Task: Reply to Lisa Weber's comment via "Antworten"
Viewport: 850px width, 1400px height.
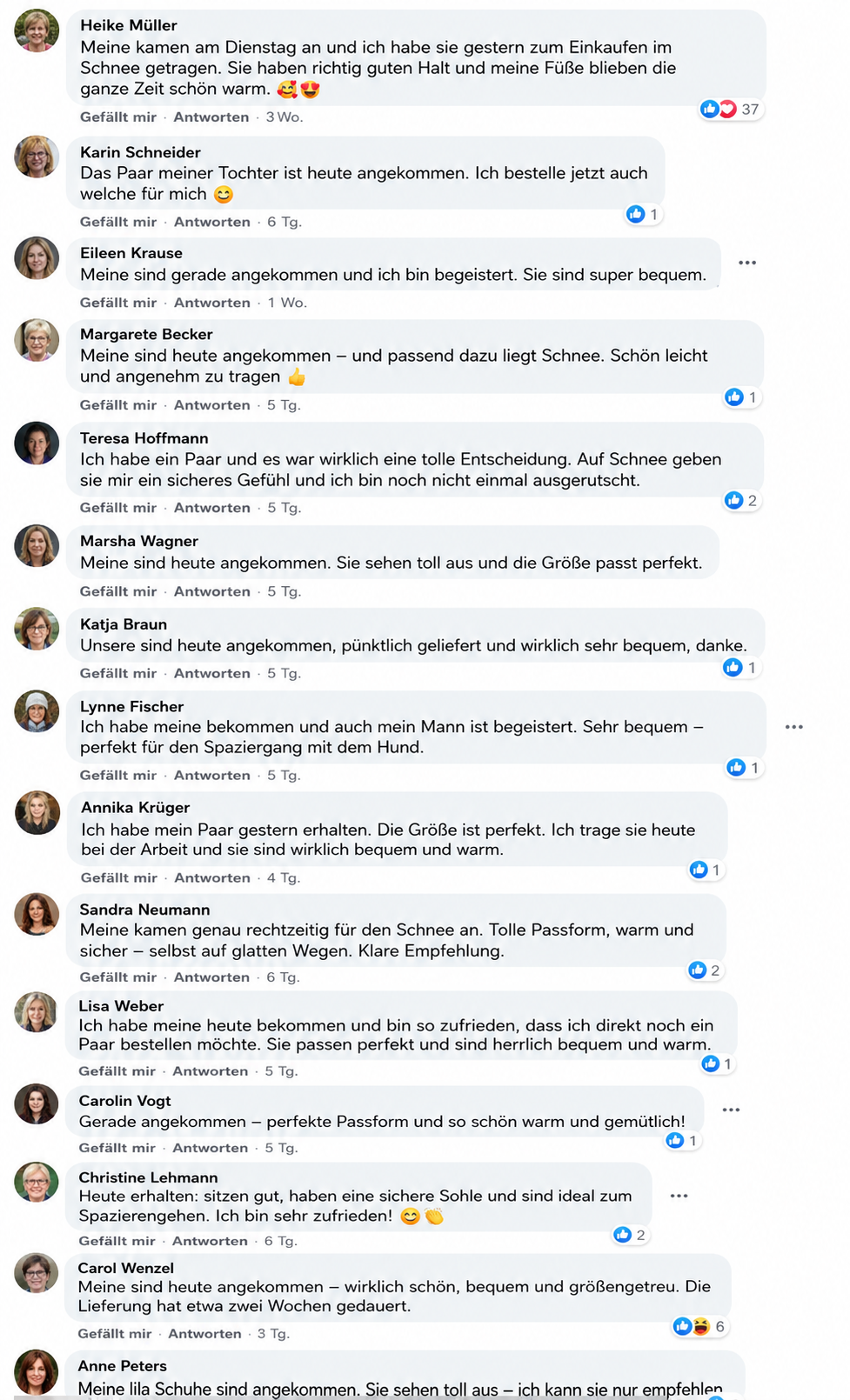Action: point(211,1071)
